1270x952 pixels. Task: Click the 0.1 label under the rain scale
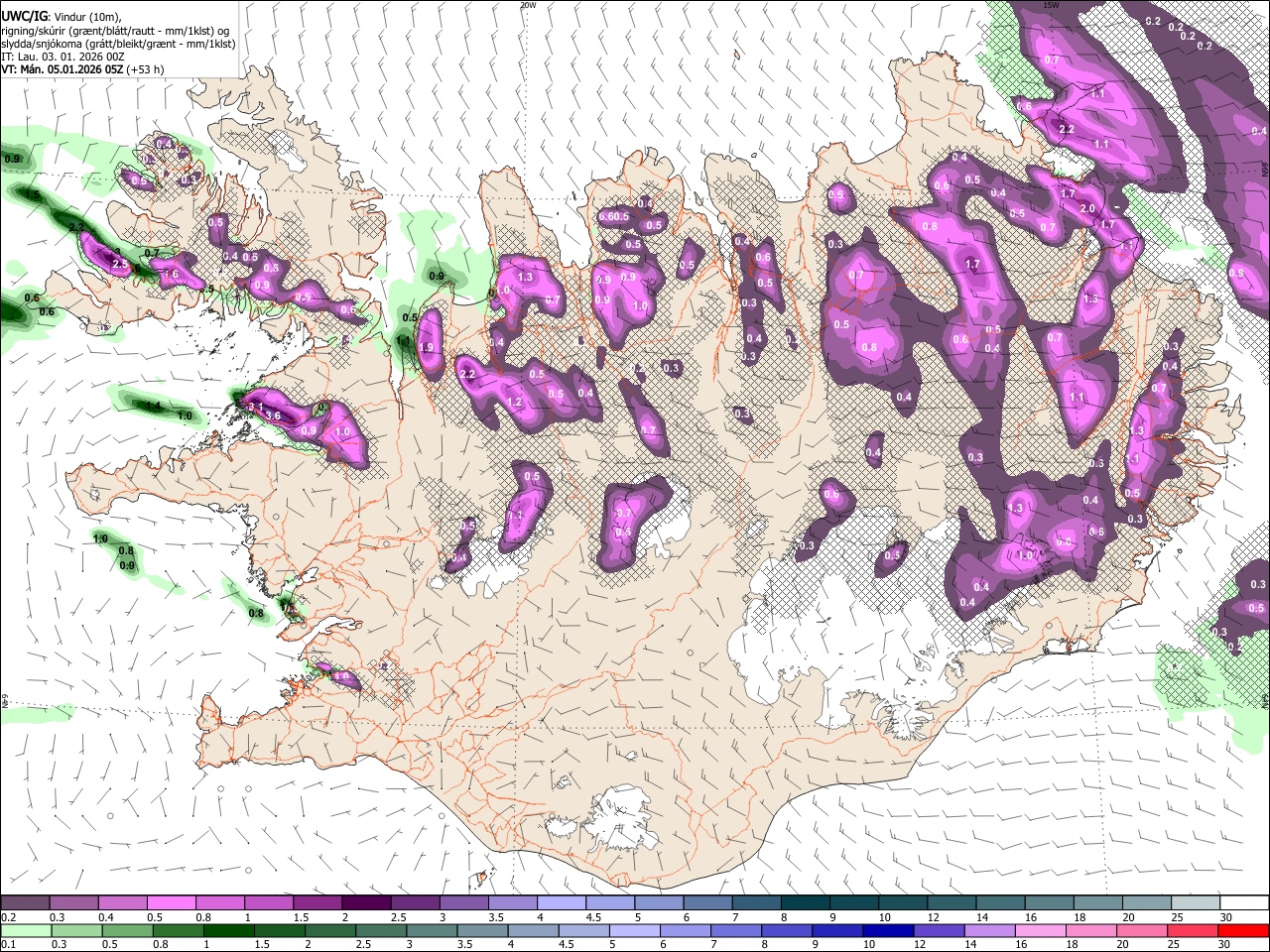click(8, 944)
